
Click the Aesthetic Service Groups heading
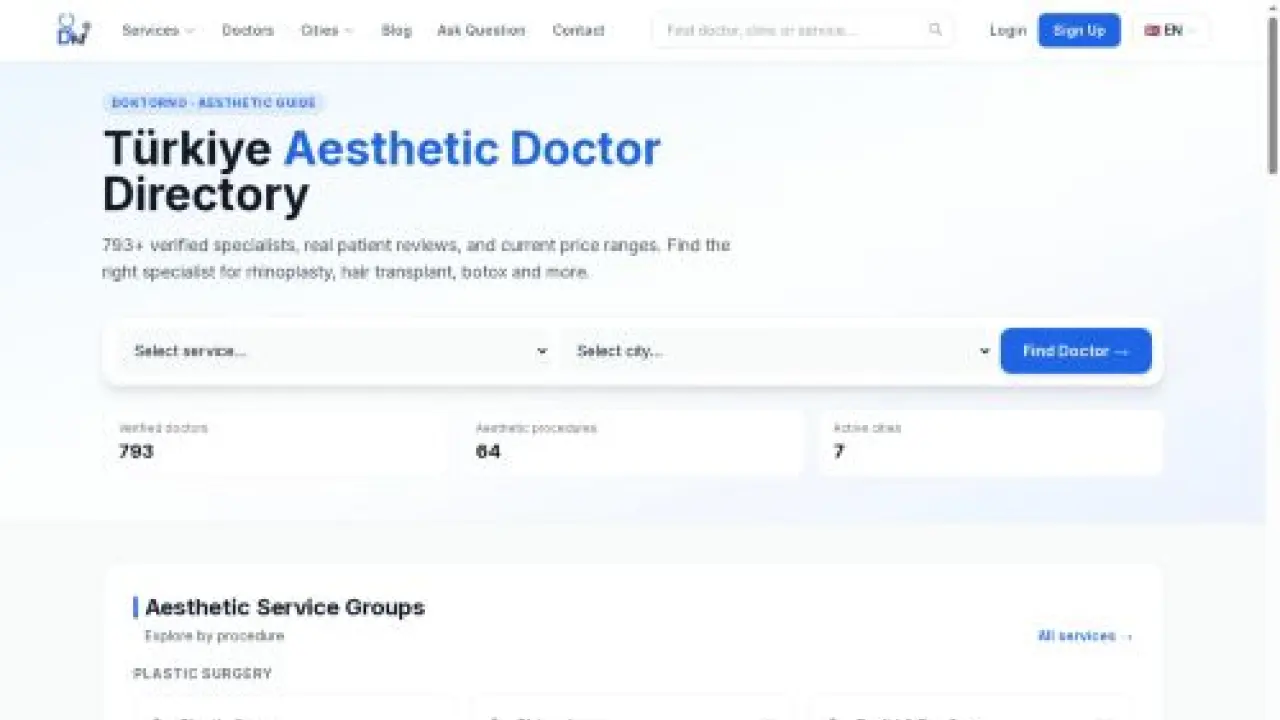click(285, 607)
